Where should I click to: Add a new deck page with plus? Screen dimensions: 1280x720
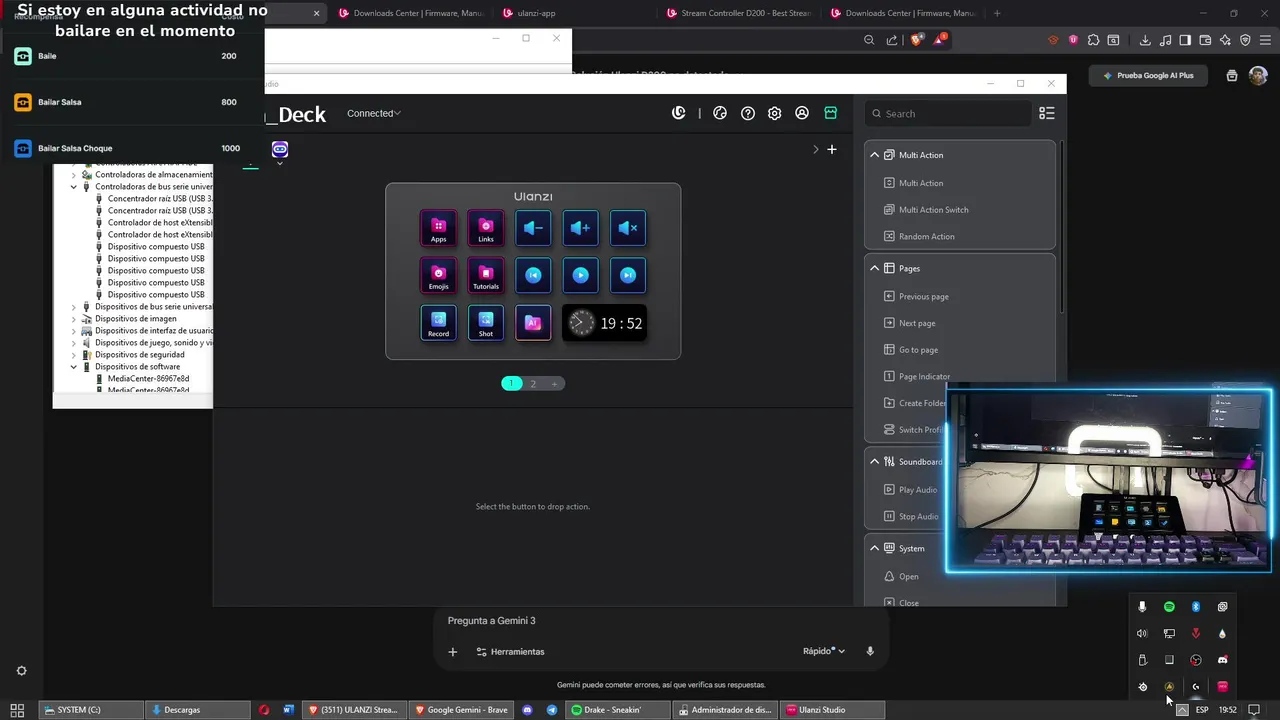(x=554, y=383)
